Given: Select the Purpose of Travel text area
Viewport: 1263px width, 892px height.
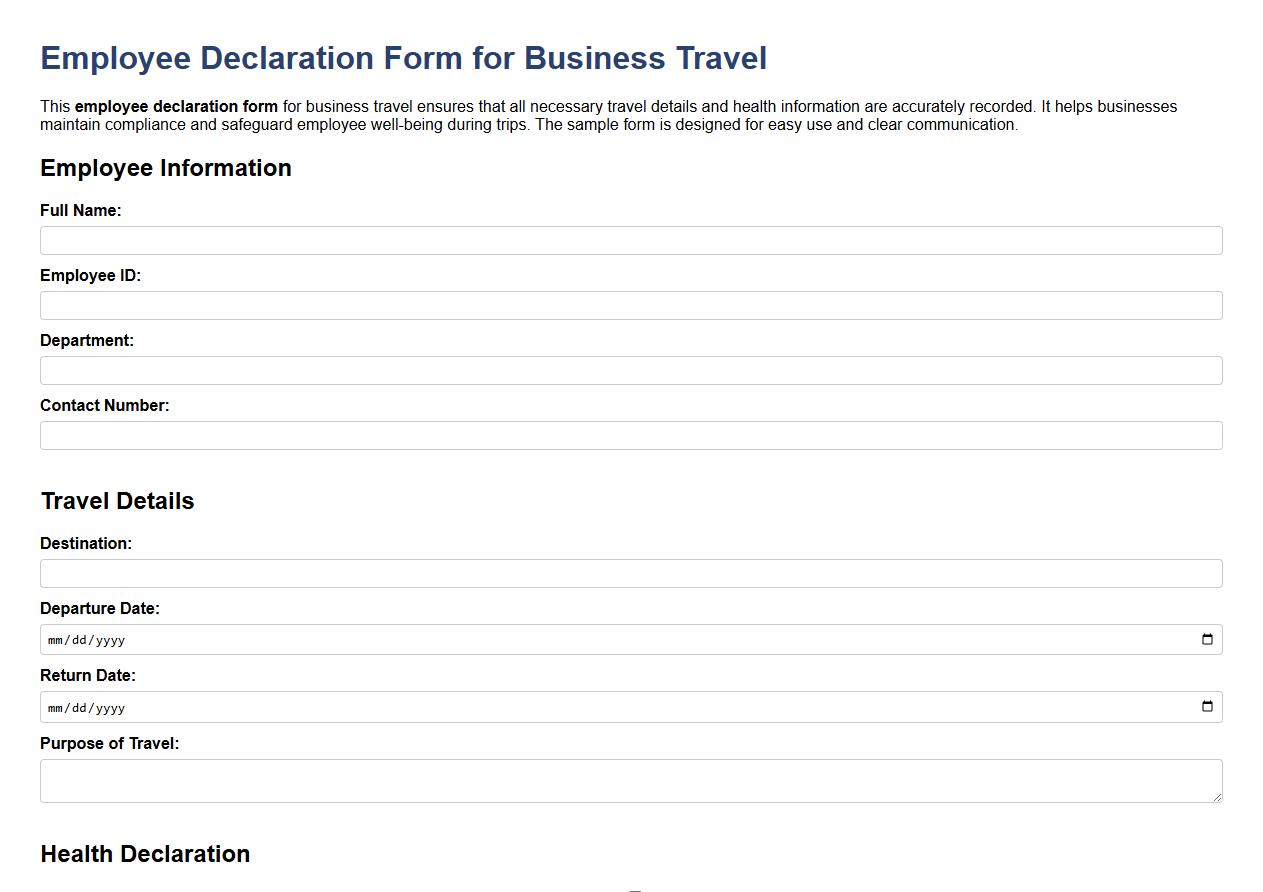Looking at the screenshot, I should pos(630,780).
